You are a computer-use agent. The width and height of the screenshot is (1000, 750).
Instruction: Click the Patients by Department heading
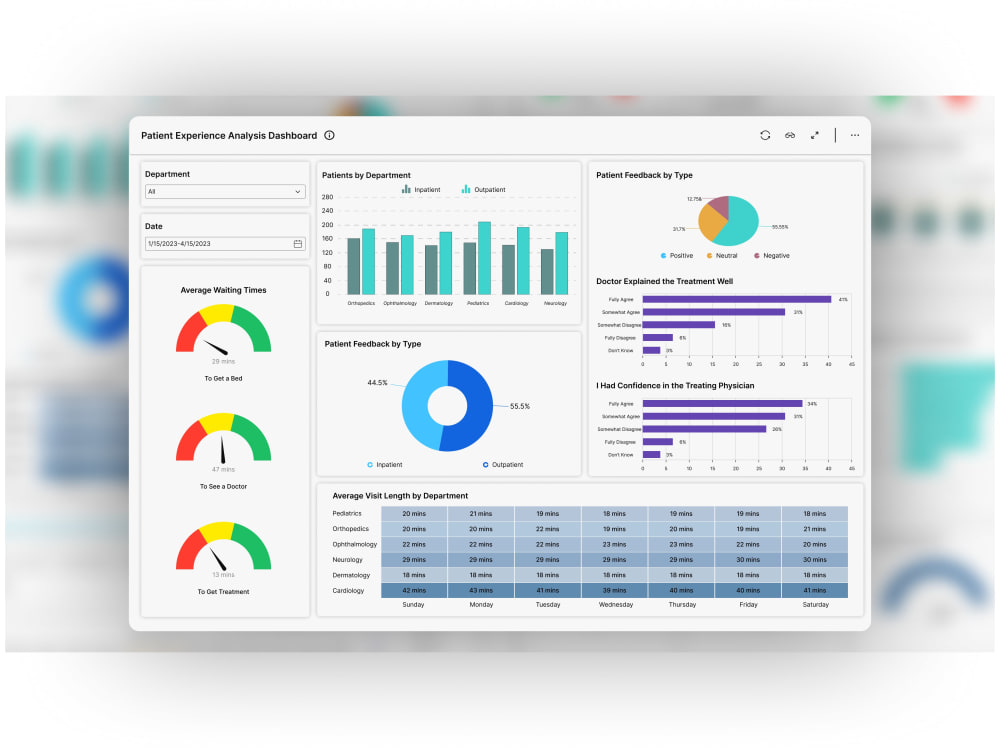pyautogui.click(x=366, y=175)
